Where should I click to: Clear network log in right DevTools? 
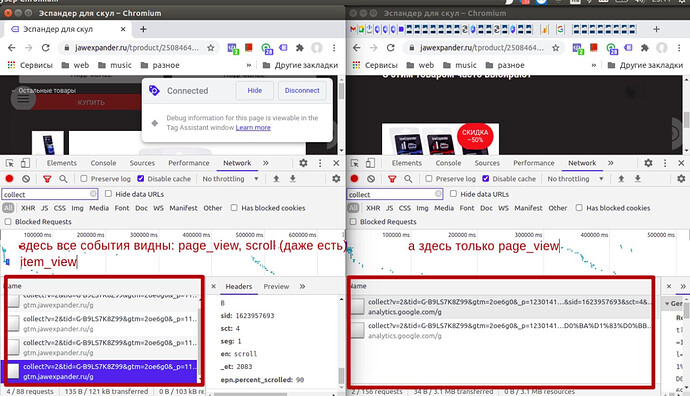click(x=371, y=179)
